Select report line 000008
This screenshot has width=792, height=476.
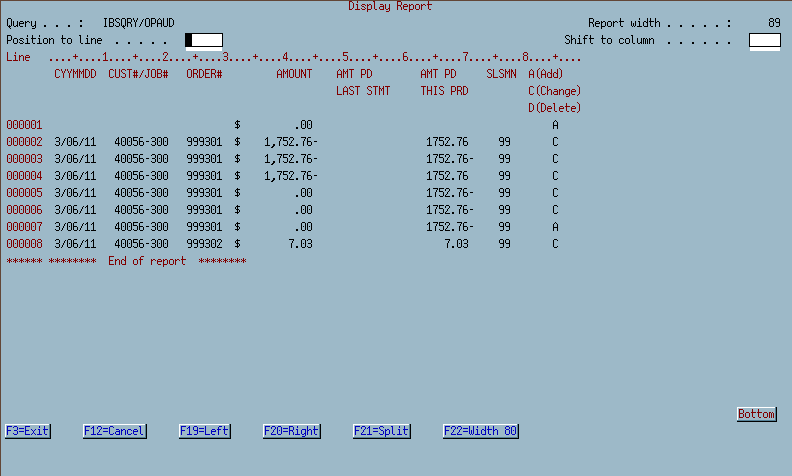tap(24, 244)
